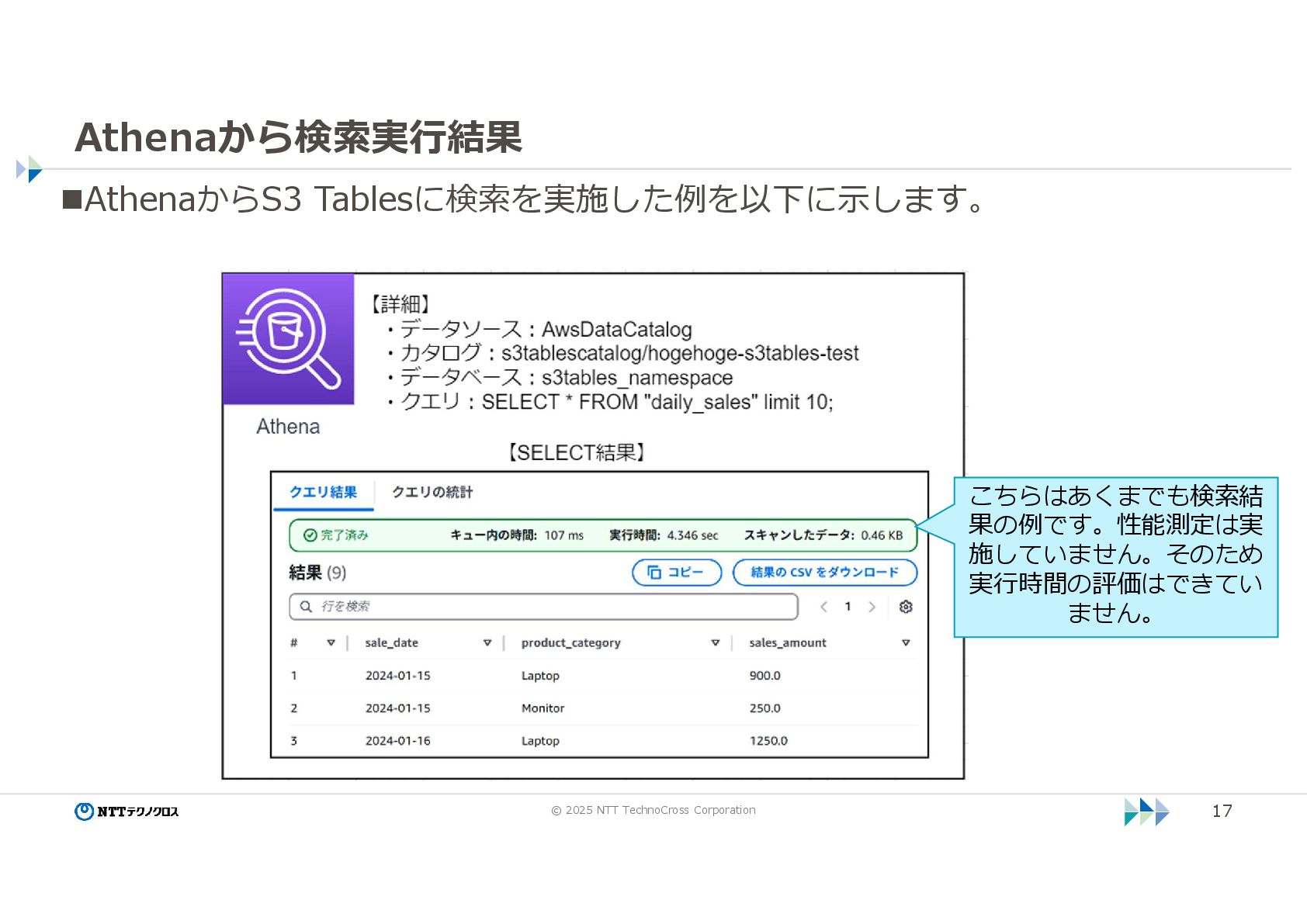Sort by product_category column arrow
The height and width of the screenshot is (924, 1307).
(716, 643)
